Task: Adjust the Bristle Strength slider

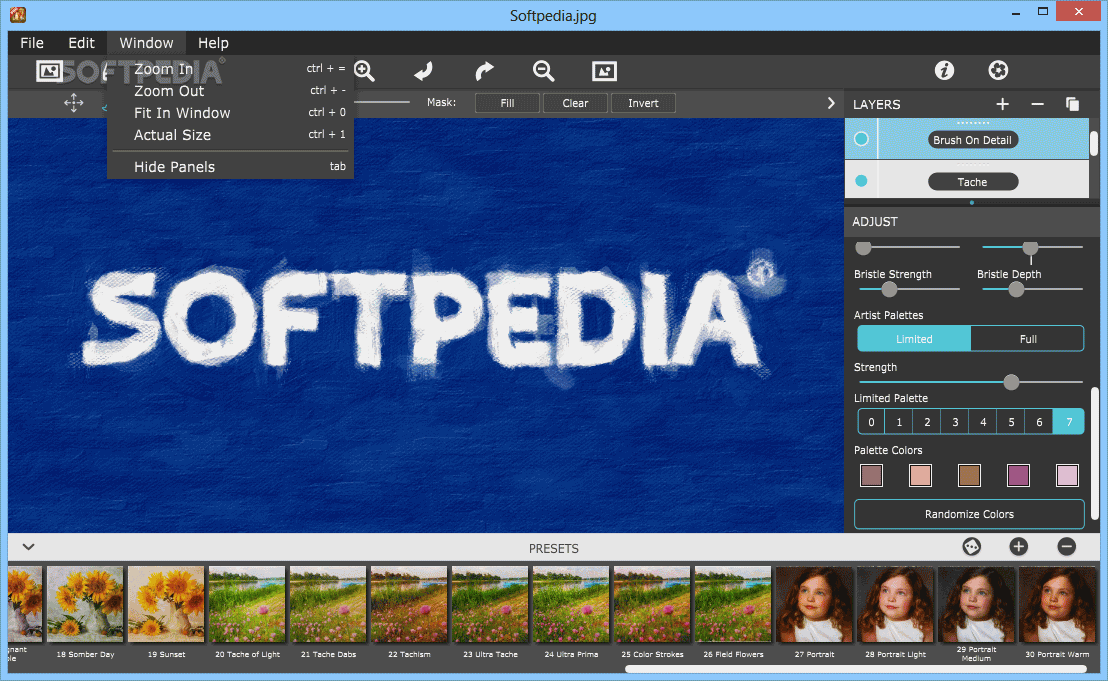Action: tap(889, 289)
